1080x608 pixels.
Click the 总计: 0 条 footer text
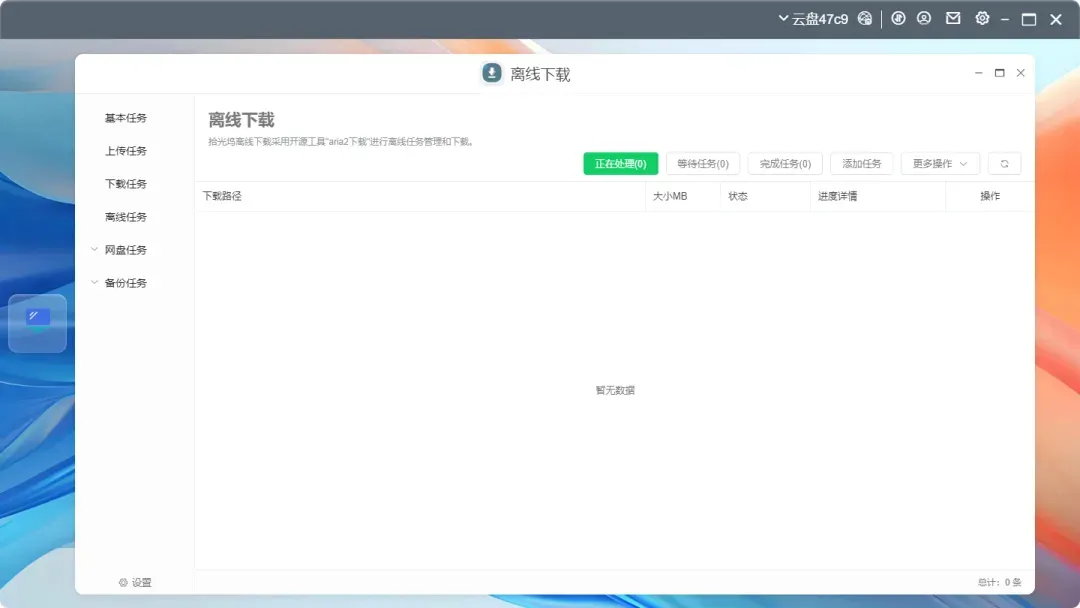coord(999,583)
